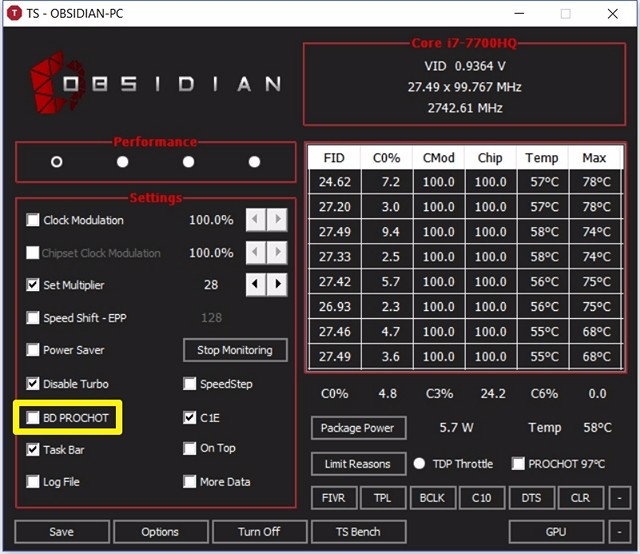Click the C0% column header
This screenshot has height=554, width=640.
pyautogui.click(x=387, y=158)
